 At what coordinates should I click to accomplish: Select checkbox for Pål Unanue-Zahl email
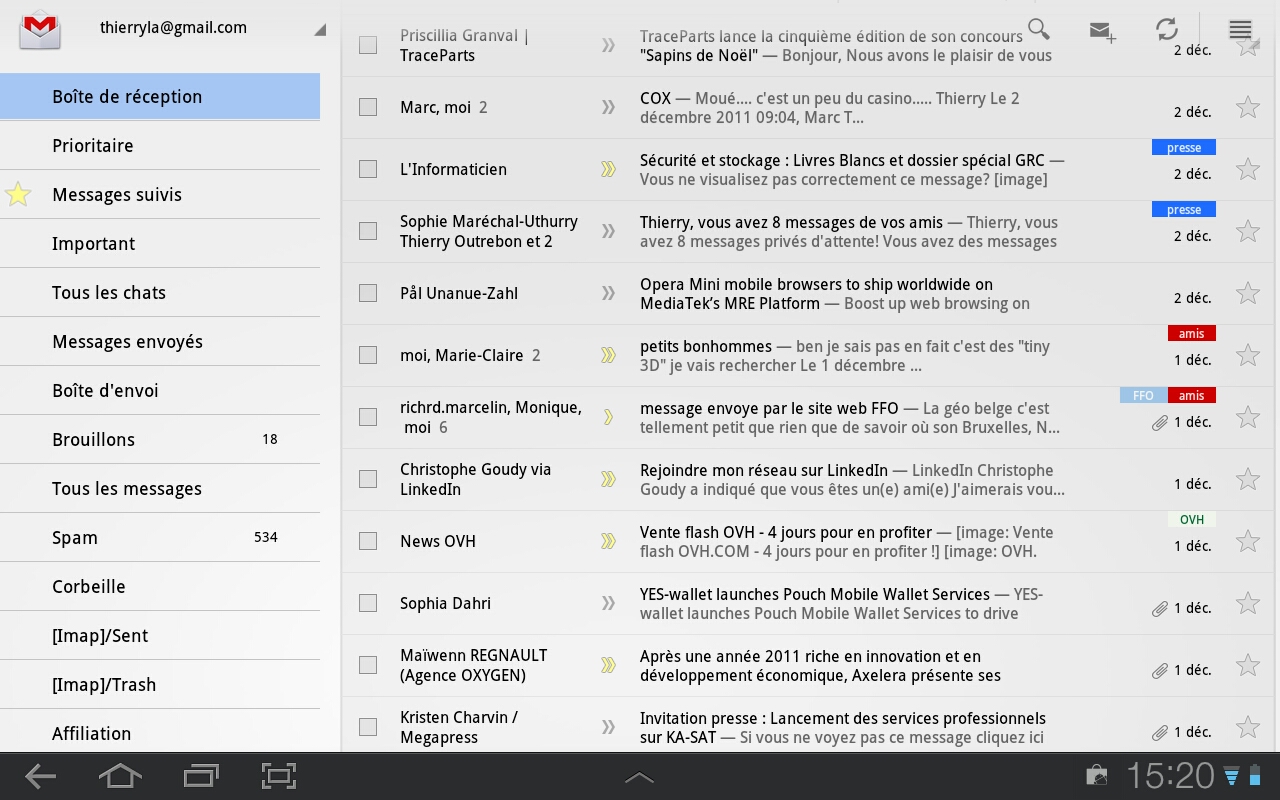coord(368,293)
